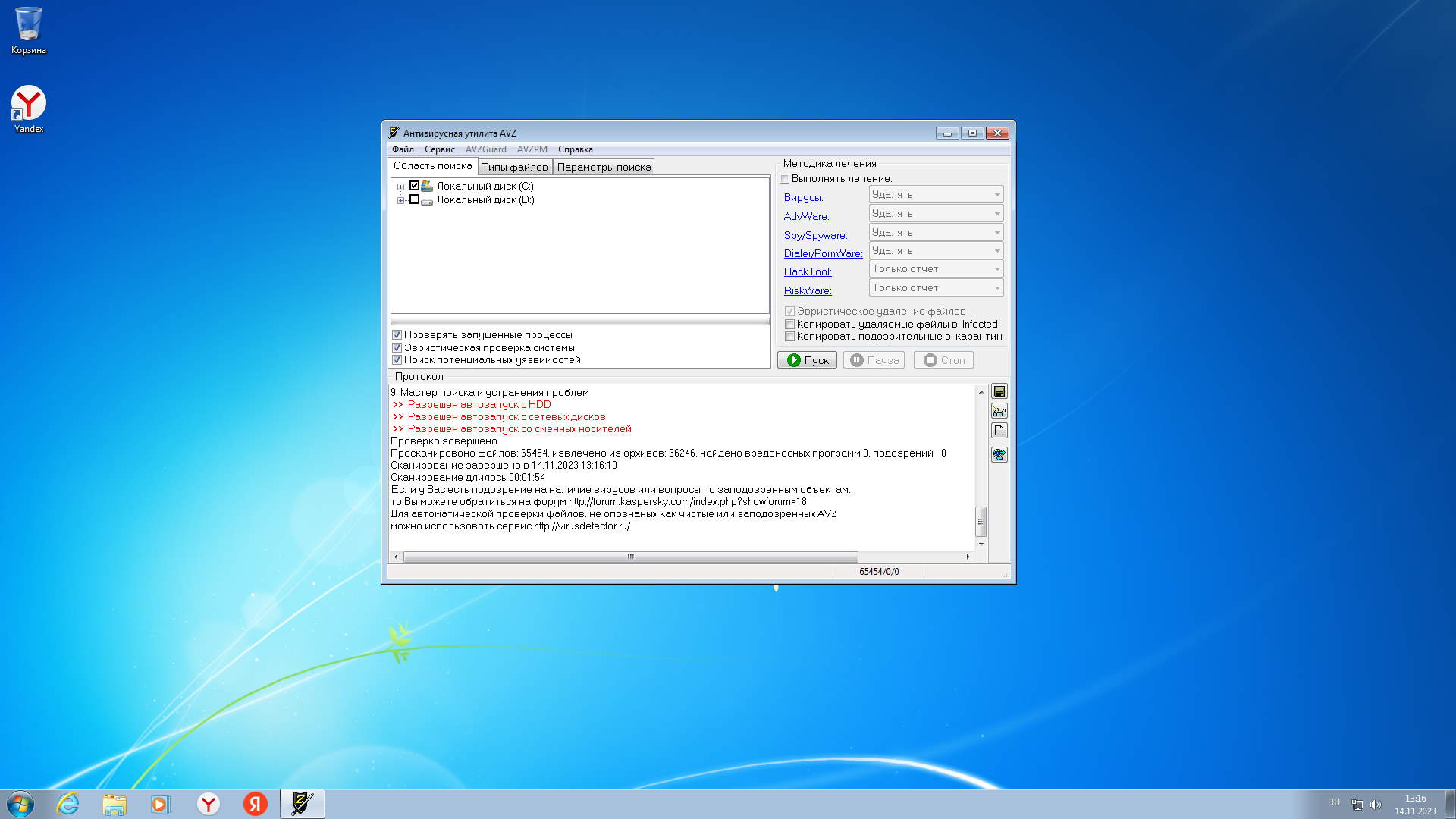
Task: Open the Сервис menu
Action: pos(439,149)
